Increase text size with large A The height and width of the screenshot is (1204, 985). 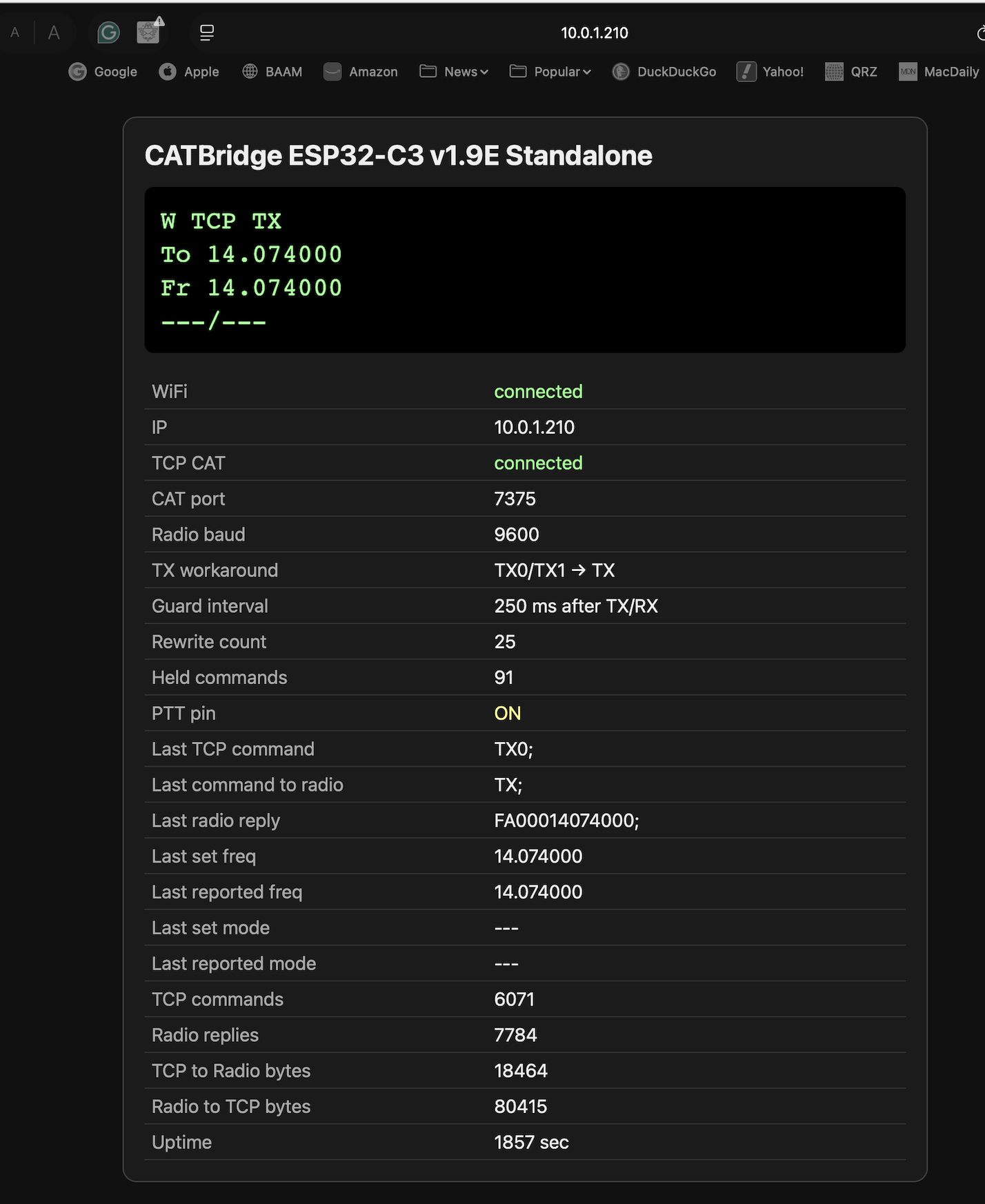tap(54, 32)
